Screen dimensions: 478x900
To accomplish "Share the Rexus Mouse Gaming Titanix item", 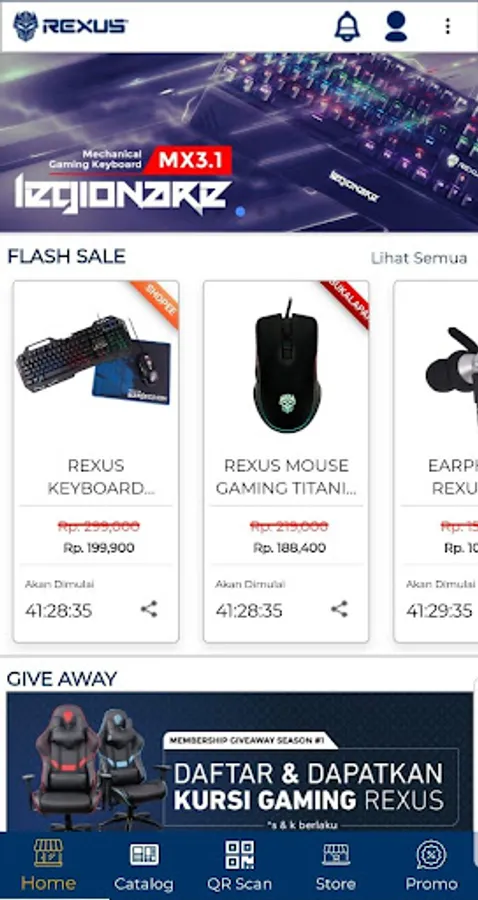I will [x=340, y=609].
